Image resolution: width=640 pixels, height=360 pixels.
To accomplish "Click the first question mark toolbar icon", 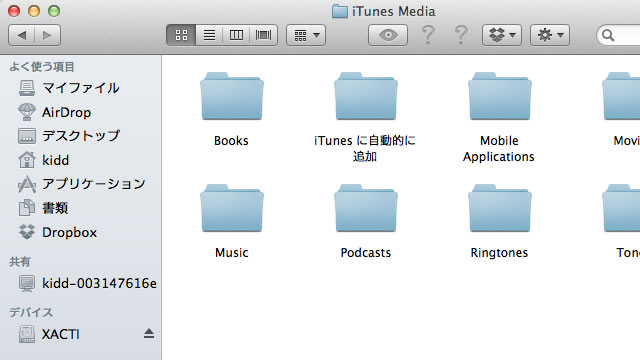I will tap(428, 35).
